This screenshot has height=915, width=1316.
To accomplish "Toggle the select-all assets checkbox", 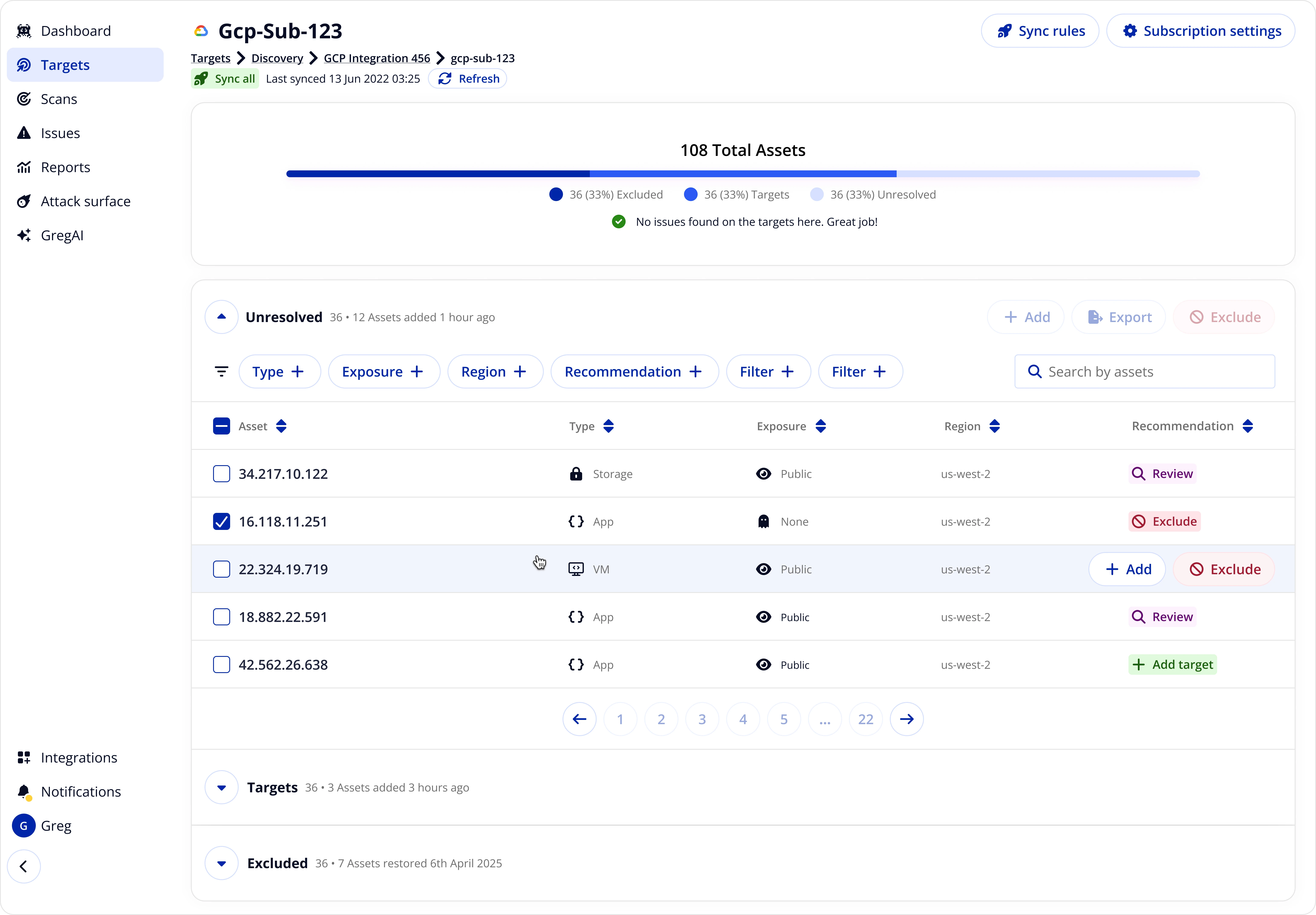I will [222, 426].
